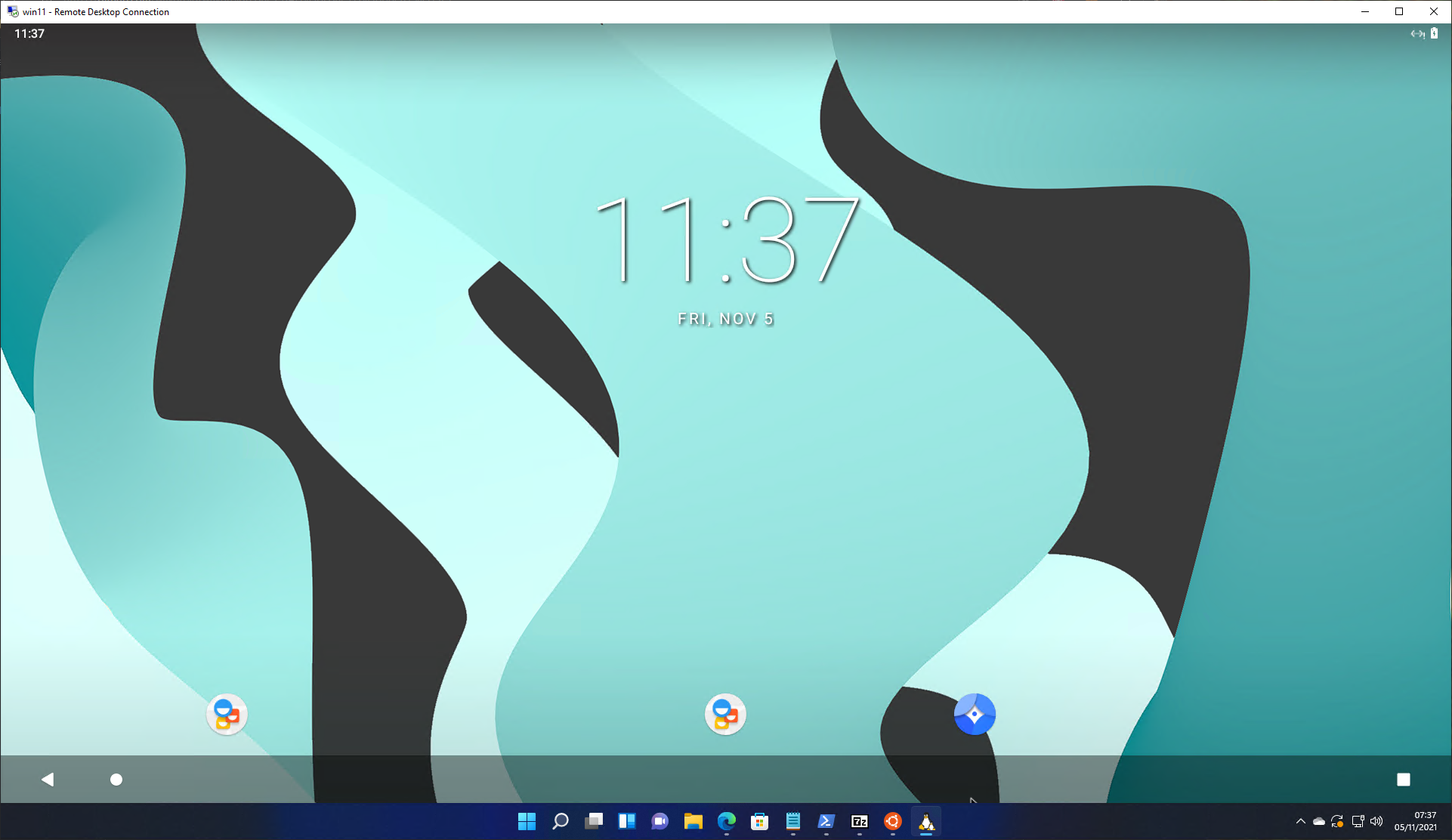This screenshot has height=840, width=1452.
Task: Open the center home screen app folder
Action: pyautogui.click(x=725, y=714)
